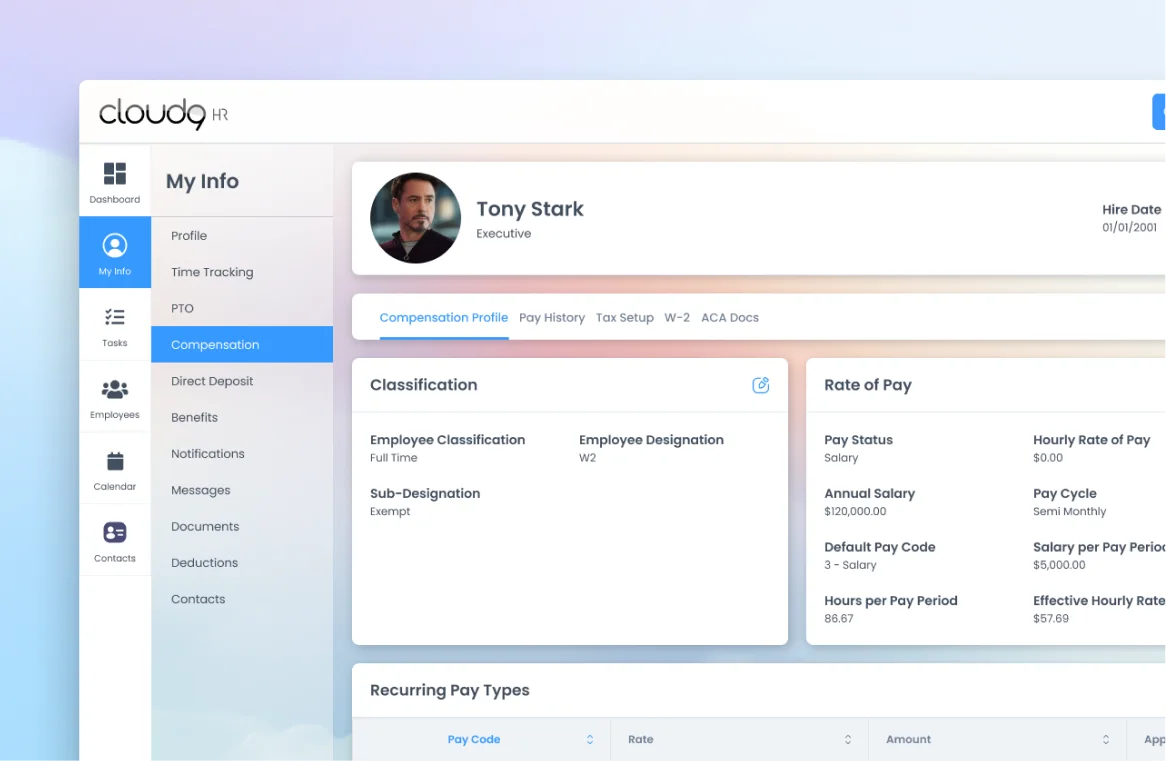Click the Semi Monthly pay cycle value

1069,512
